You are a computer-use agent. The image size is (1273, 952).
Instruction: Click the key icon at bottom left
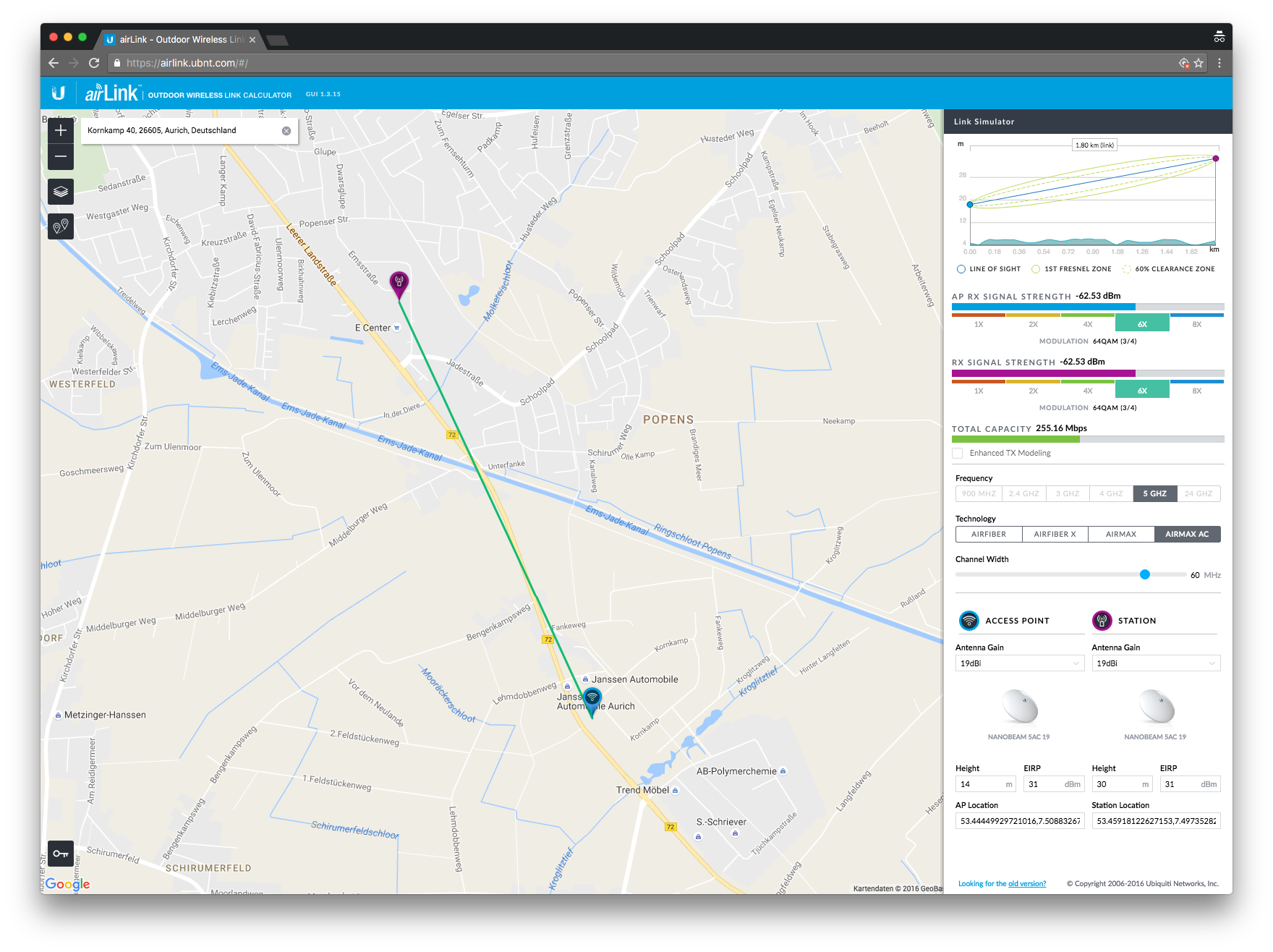(x=61, y=854)
